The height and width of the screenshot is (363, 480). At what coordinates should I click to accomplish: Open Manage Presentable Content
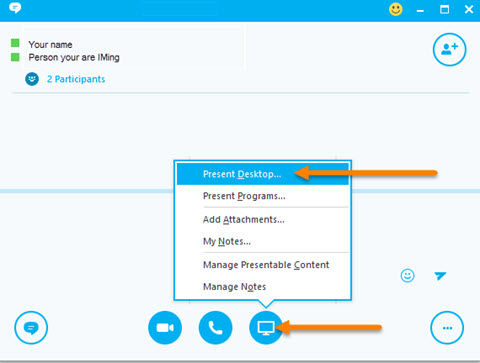263,265
